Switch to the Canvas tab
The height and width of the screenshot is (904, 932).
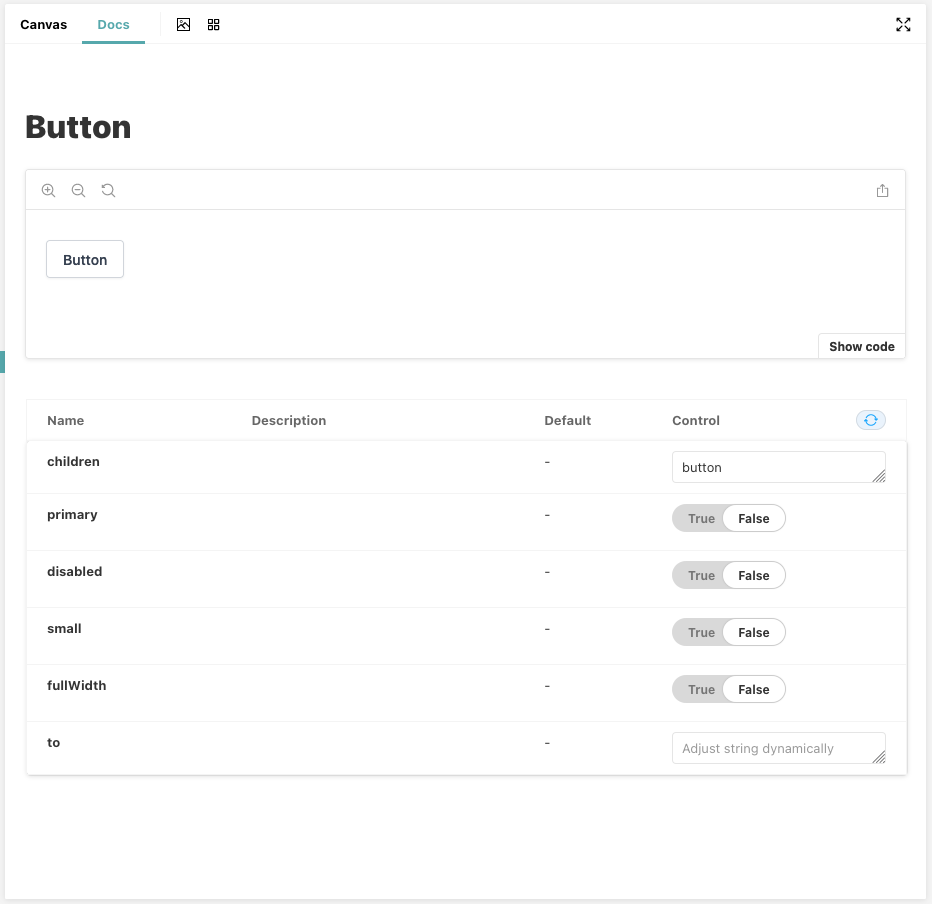(x=43, y=24)
